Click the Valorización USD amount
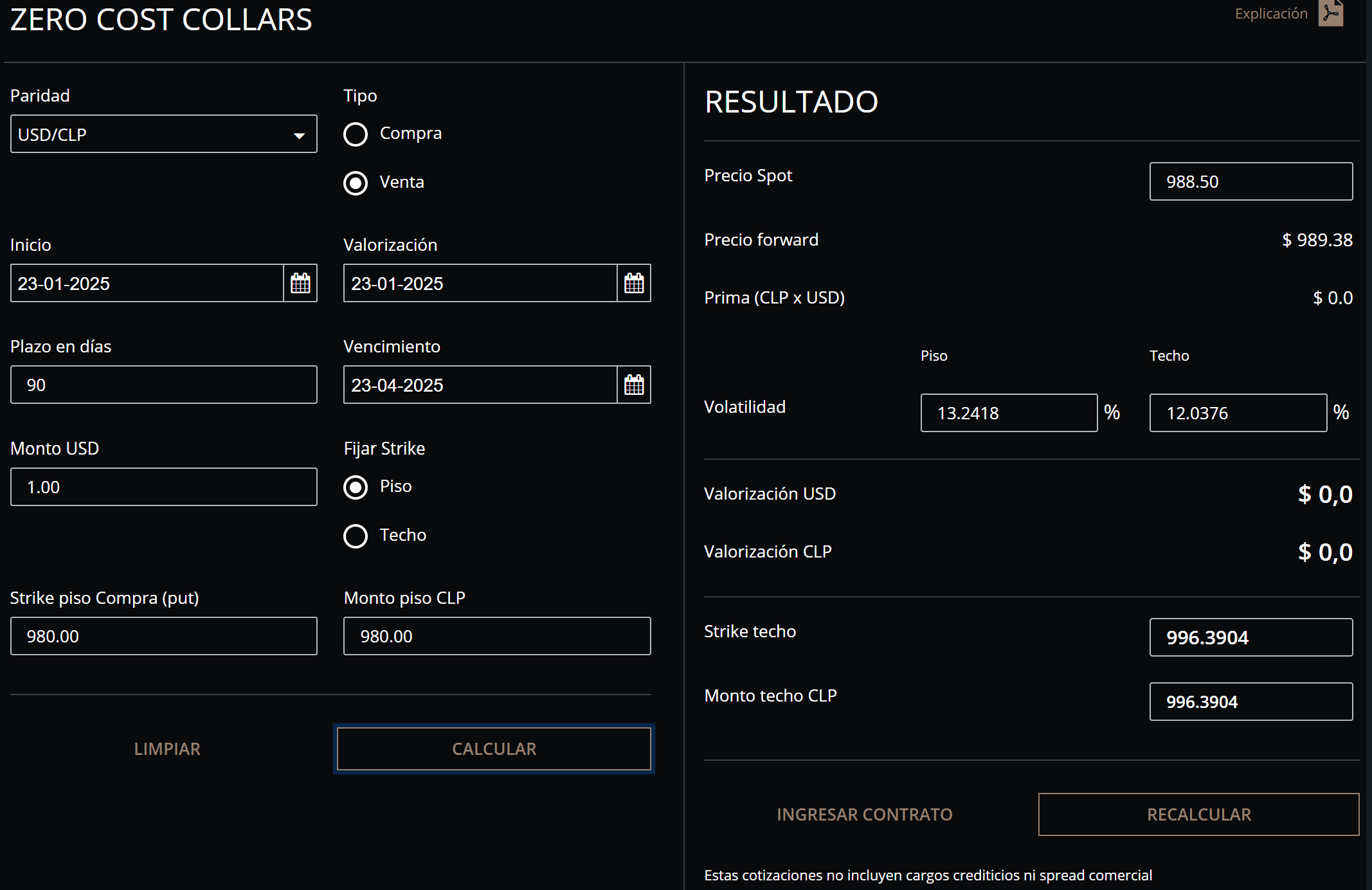The image size is (1372, 890). (1325, 494)
